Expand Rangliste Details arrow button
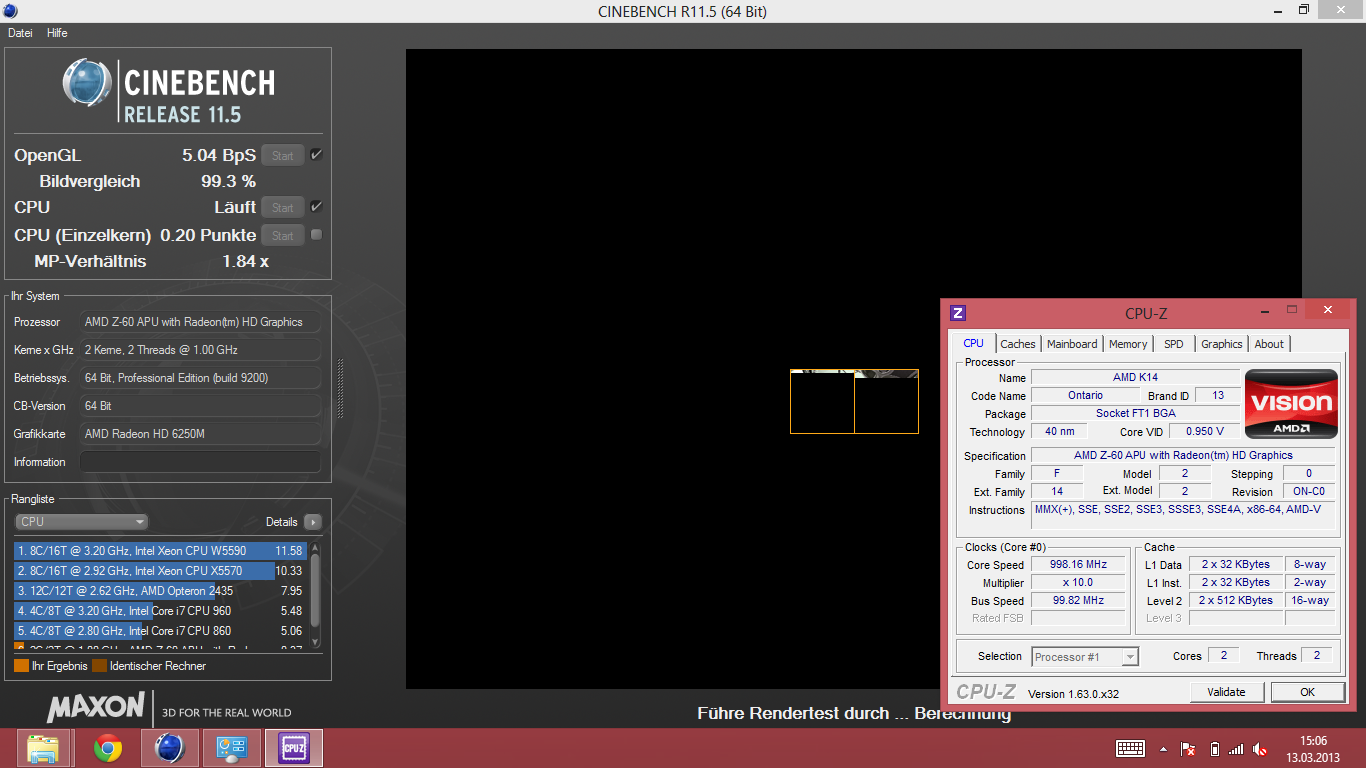The width and height of the screenshot is (1366, 768). (x=313, y=522)
